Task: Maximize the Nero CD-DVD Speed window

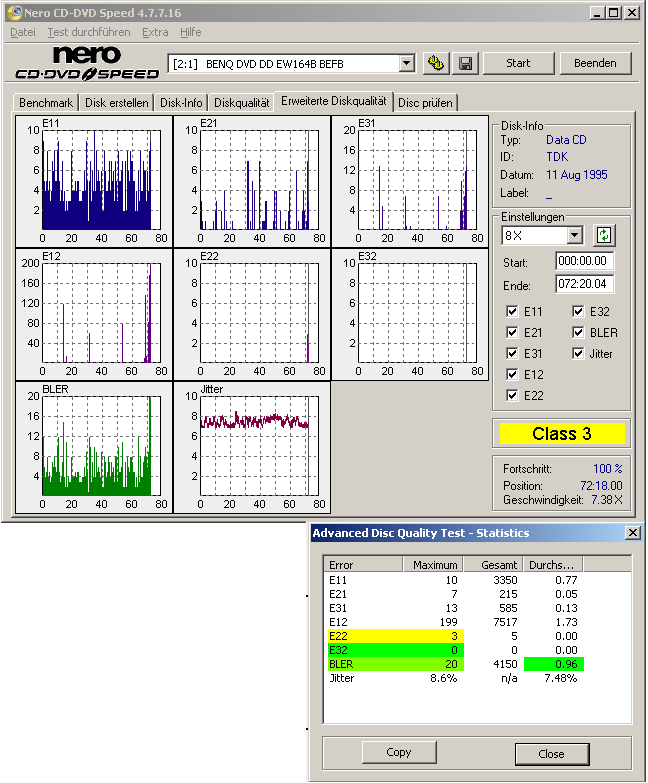Action: click(614, 12)
